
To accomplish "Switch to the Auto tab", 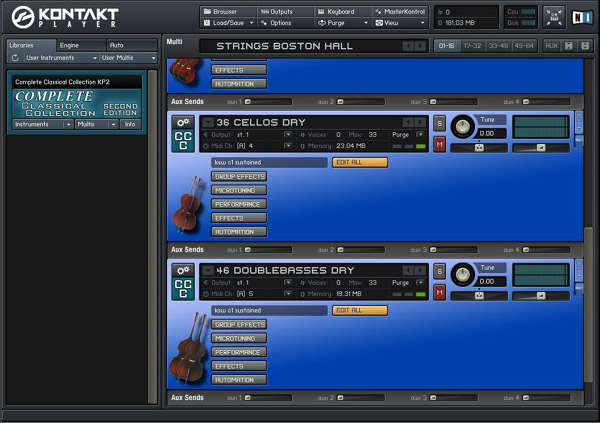I will (x=132, y=45).
